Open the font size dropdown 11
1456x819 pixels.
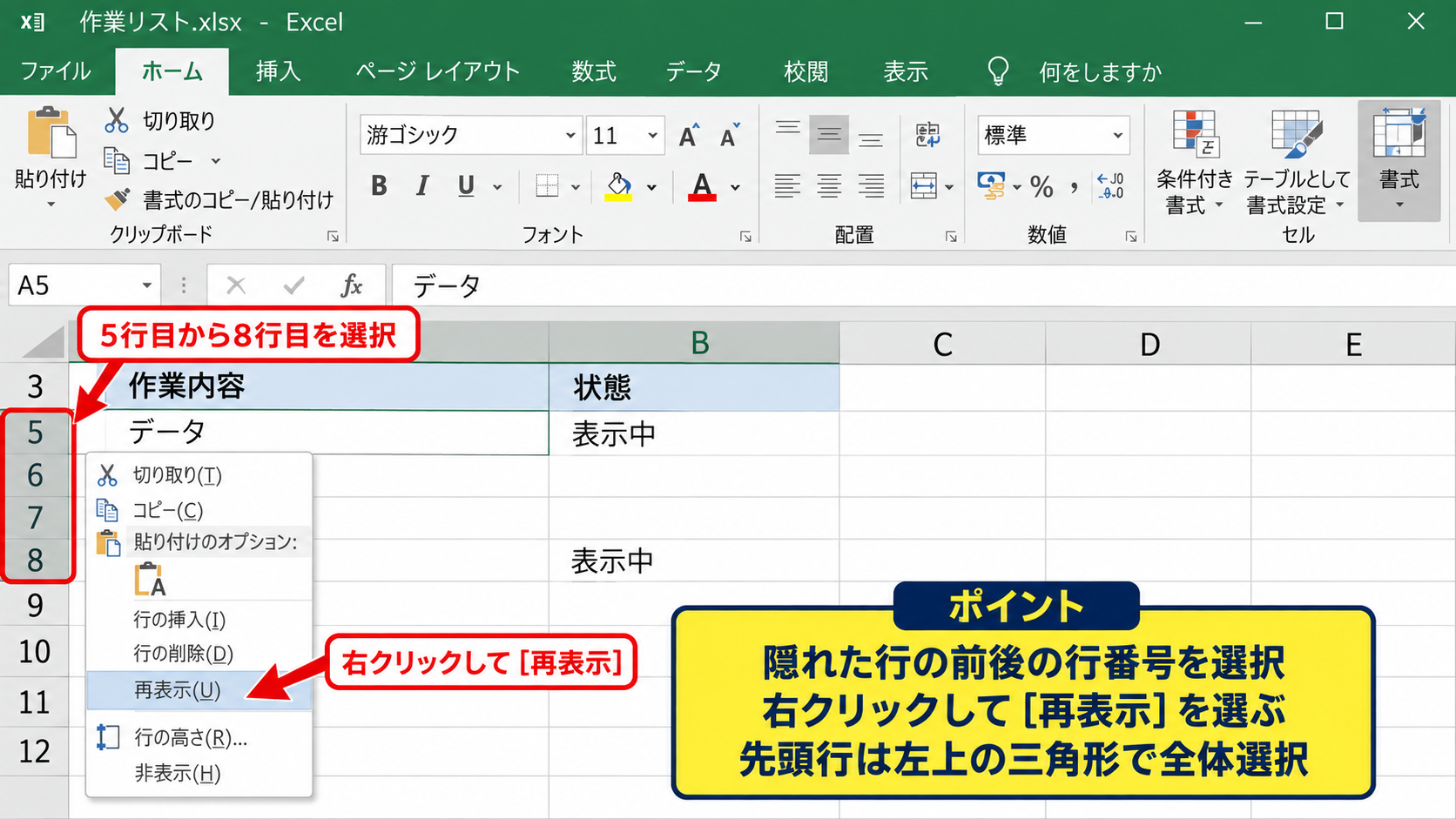coord(652,136)
